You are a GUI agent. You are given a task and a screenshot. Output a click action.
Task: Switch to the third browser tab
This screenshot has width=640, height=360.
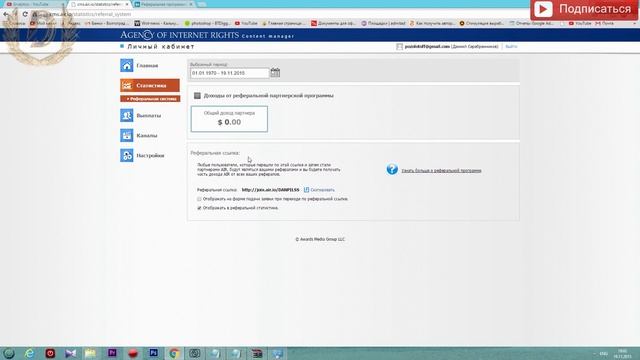tap(163, 4)
